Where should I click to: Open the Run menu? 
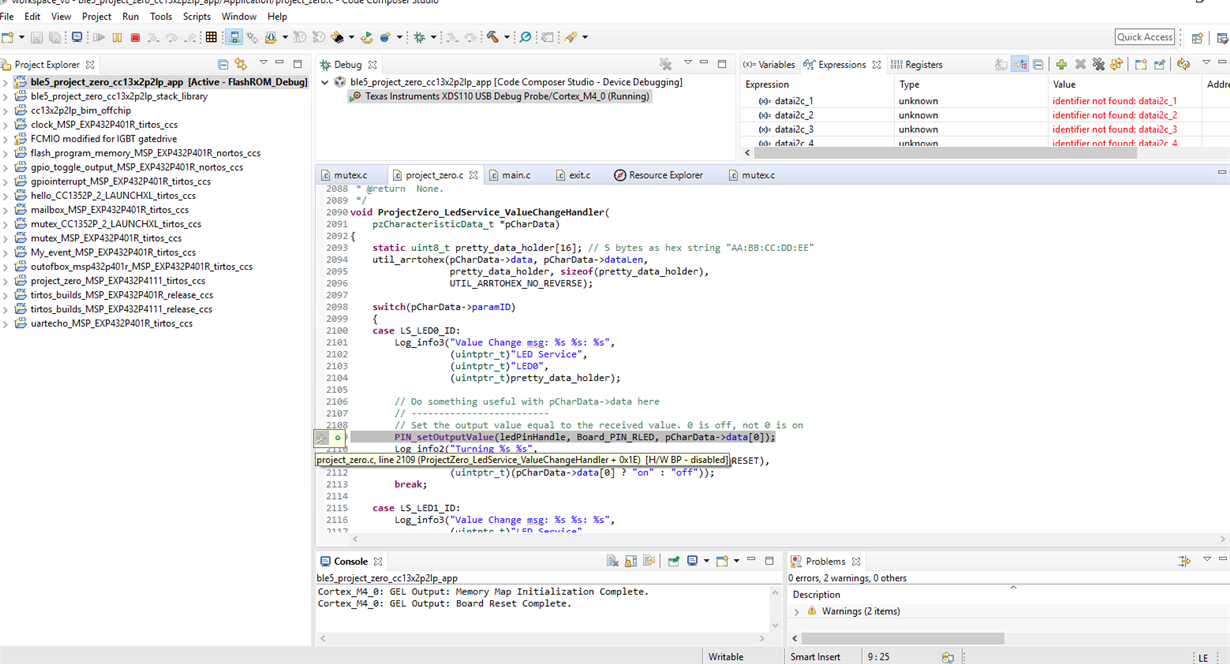(131, 16)
